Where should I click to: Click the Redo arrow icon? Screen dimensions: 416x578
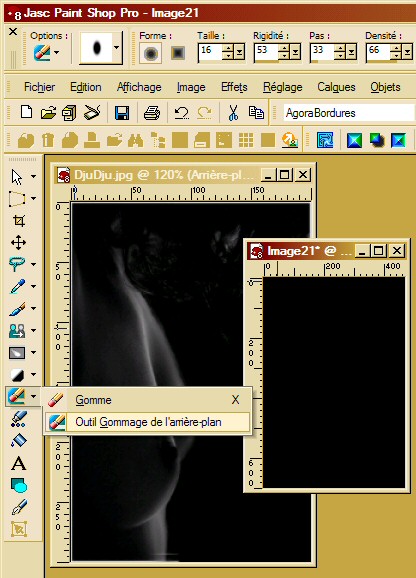pos(204,112)
